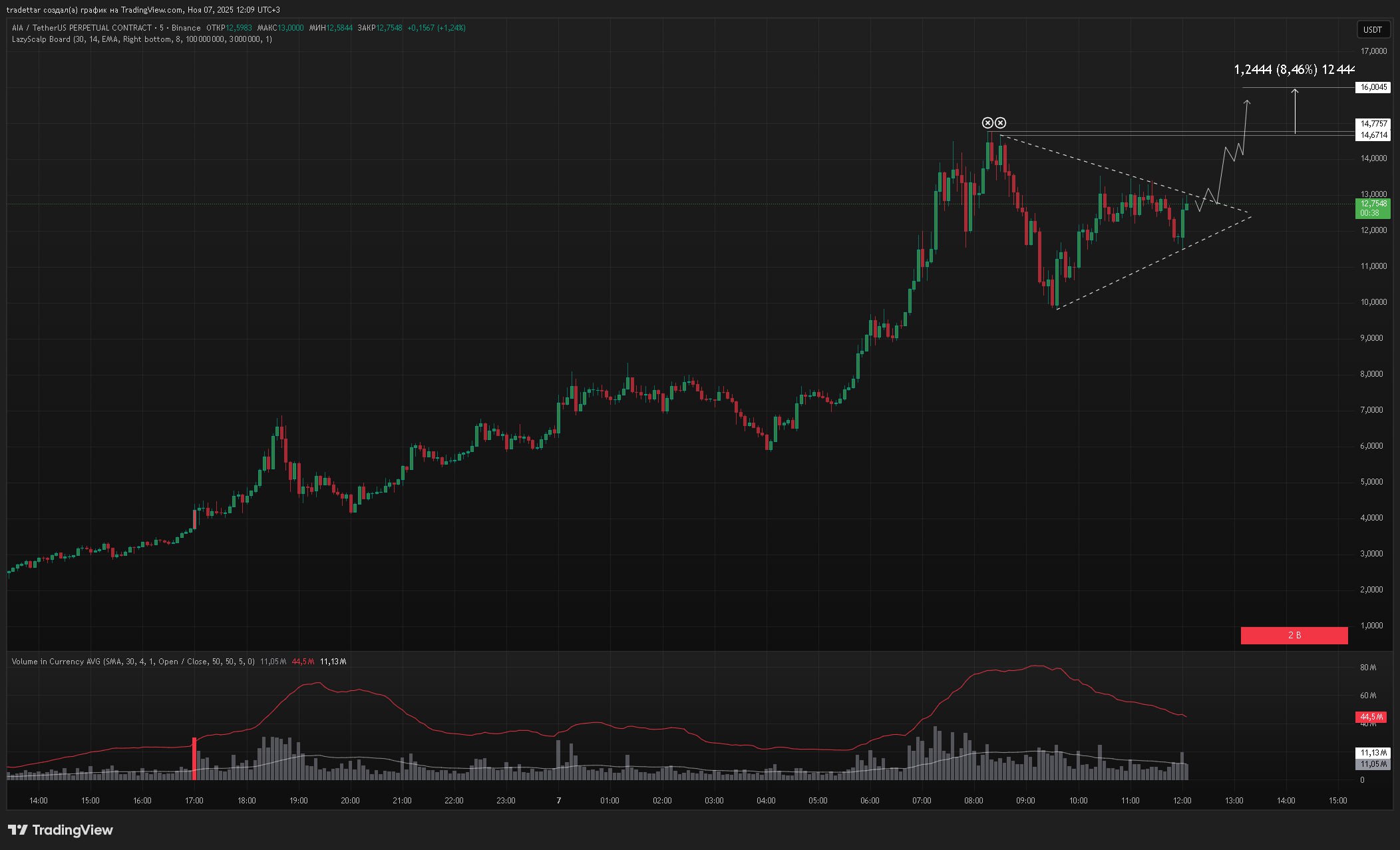Open the USDT currency selector
Viewport: 1400px width, 850px height.
[x=1372, y=29]
